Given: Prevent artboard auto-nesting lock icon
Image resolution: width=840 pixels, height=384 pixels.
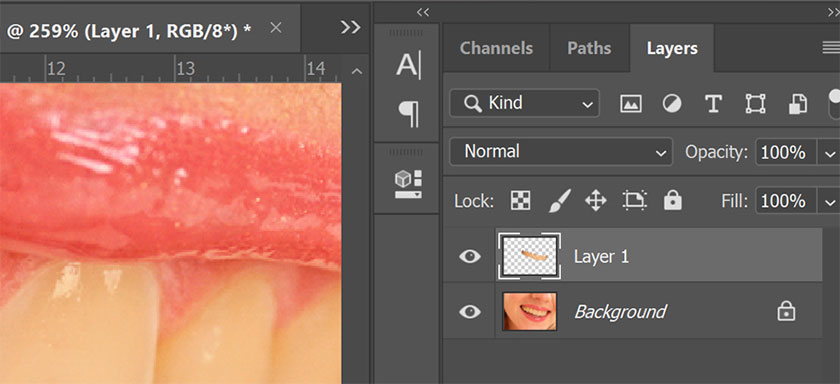Looking at the screenshot, I should pyautogui.click(x=634, y=201).
